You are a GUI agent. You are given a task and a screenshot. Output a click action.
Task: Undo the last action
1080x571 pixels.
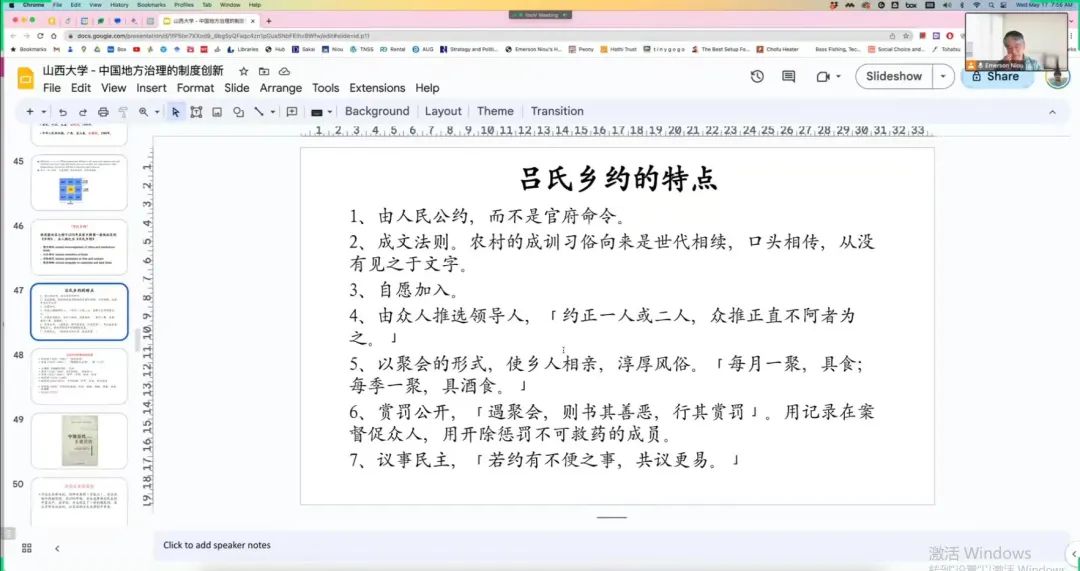click(x=63, y=112)
